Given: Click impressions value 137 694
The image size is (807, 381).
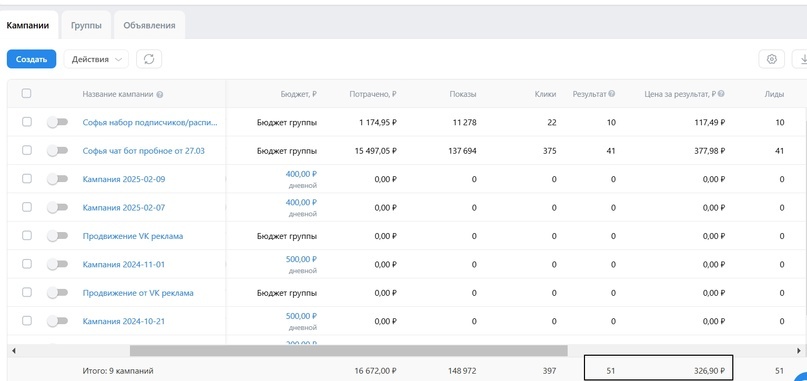Looking at the screenshot, I should [461, 151].
